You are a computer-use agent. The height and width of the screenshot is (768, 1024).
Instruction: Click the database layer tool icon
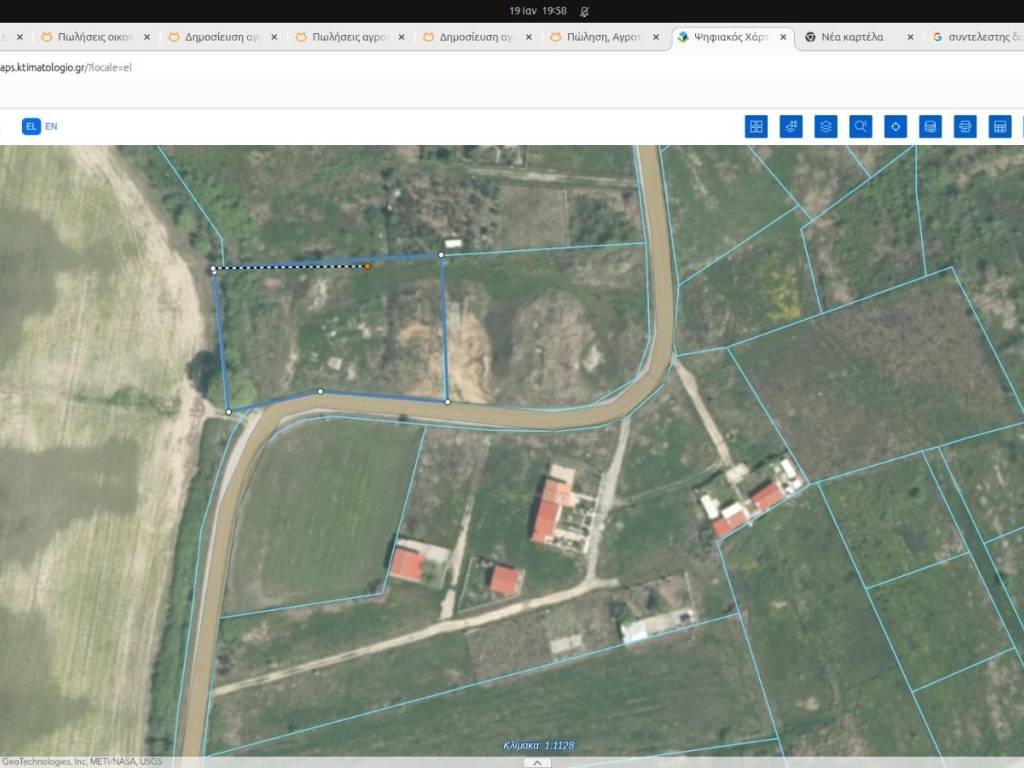coord(930,127)
